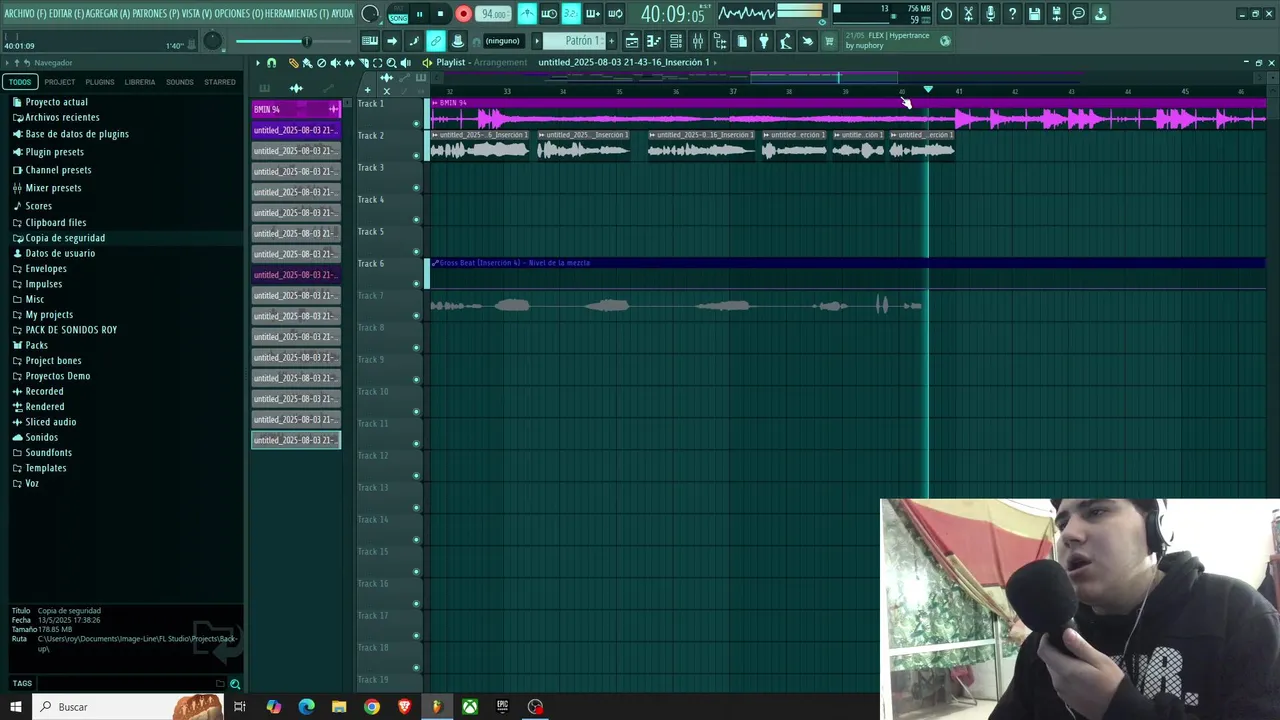The image size is (1280, 720).
Task: Click the record button in transport
Action: pyautogui.click(x=463, y=14)
